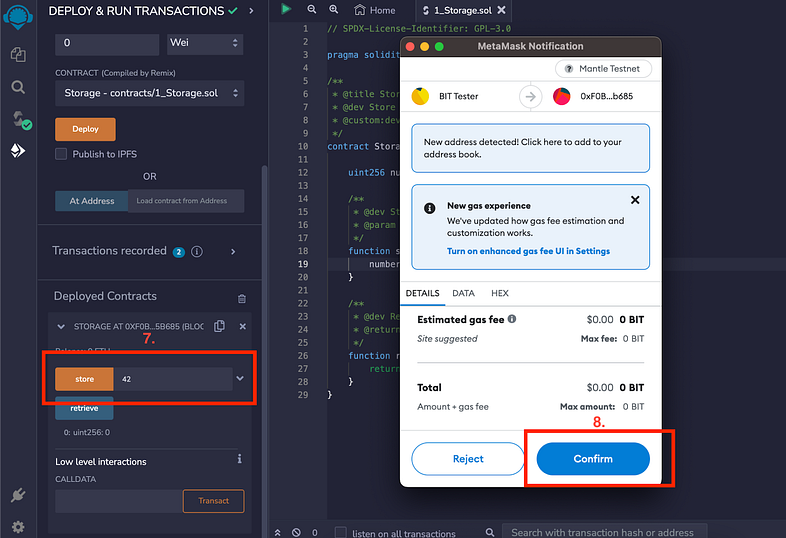Click the At Address button
The width and height of the screenshot is (786, 538).
point(92,201)
